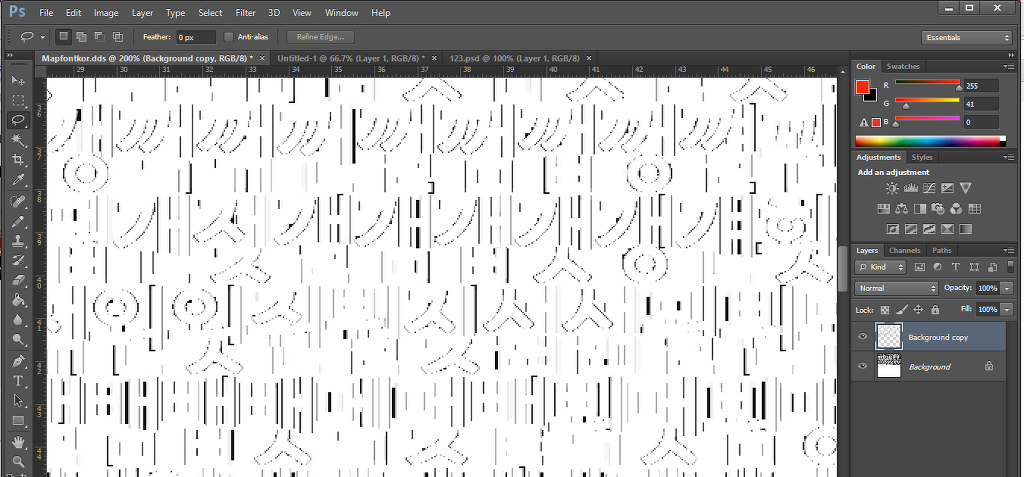The image size is (1024, 477).
Task: Click the Refine Edge button
Action: coord(316,37)
